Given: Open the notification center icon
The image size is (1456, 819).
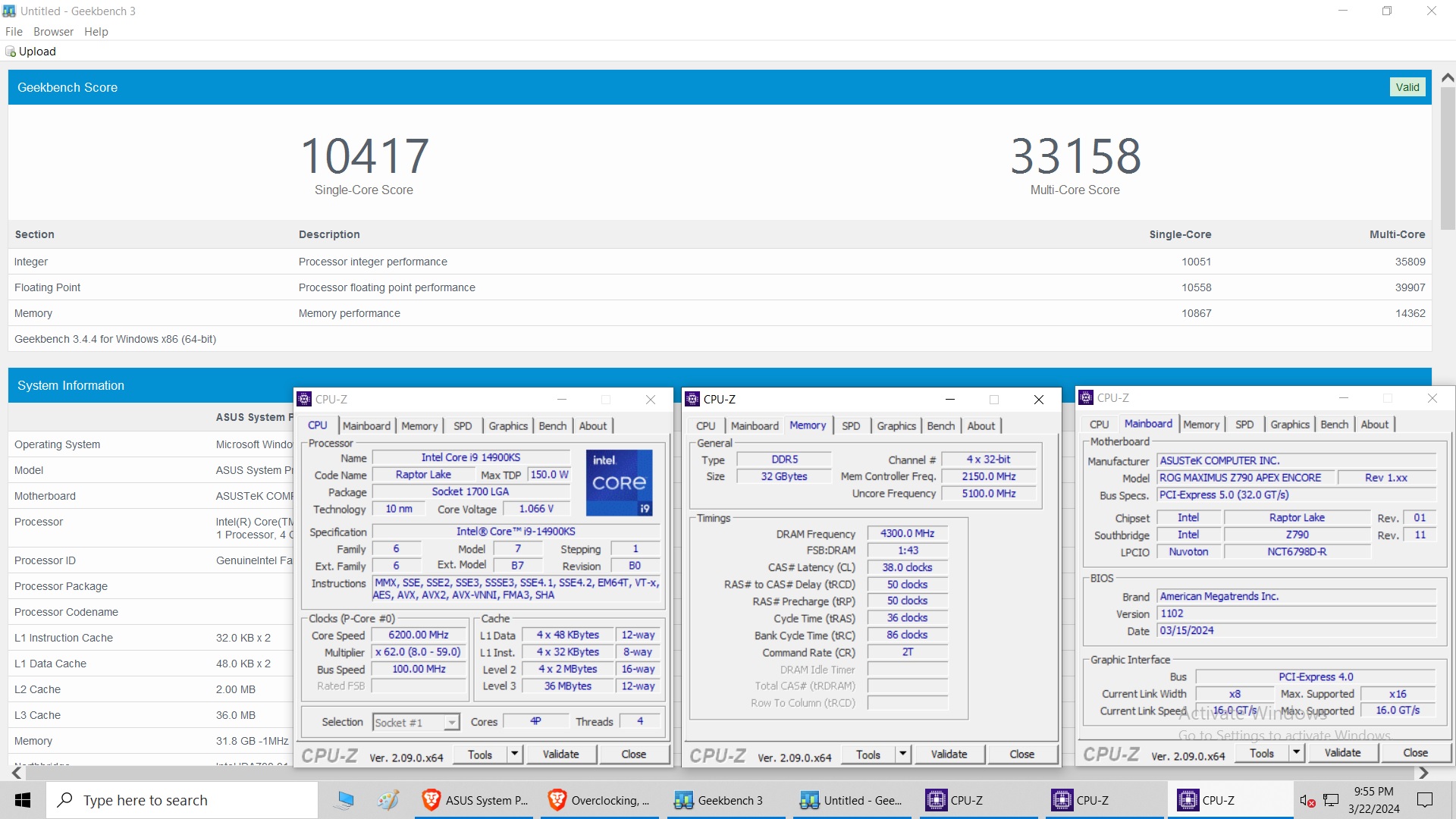Looking at the screenshot, I should pyautogui.click(x=1425, y=800).
